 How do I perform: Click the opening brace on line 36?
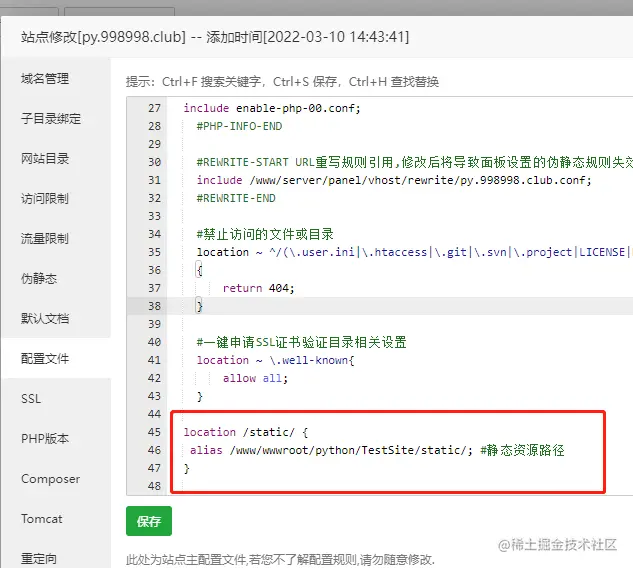[x=199, y=270]
